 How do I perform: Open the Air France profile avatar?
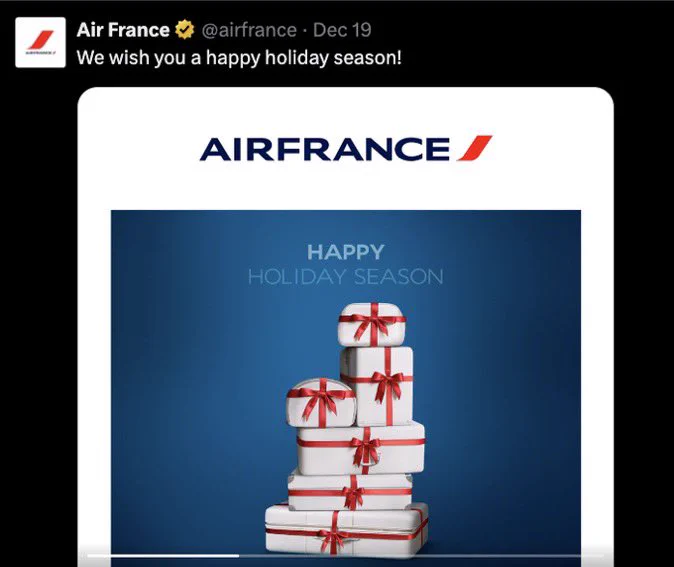[40, 42]
